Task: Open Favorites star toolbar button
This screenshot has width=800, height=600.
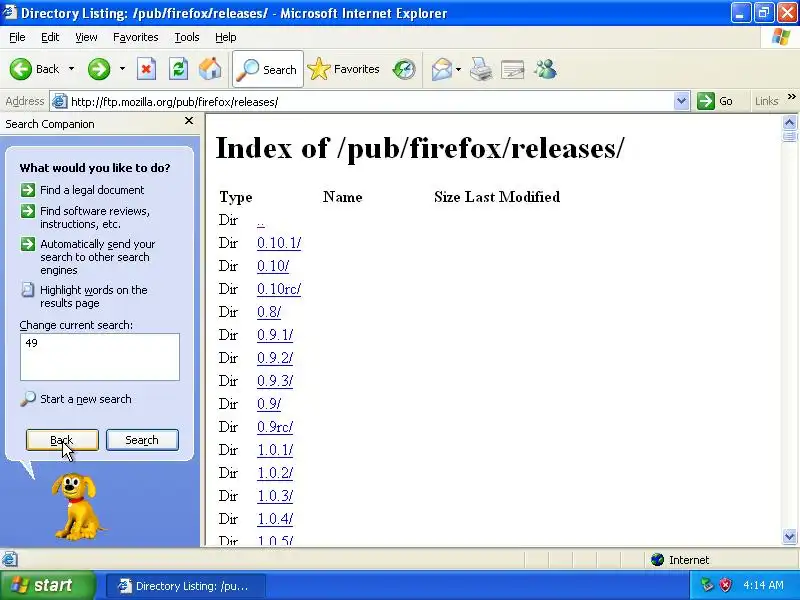Action: pos(343,69)
